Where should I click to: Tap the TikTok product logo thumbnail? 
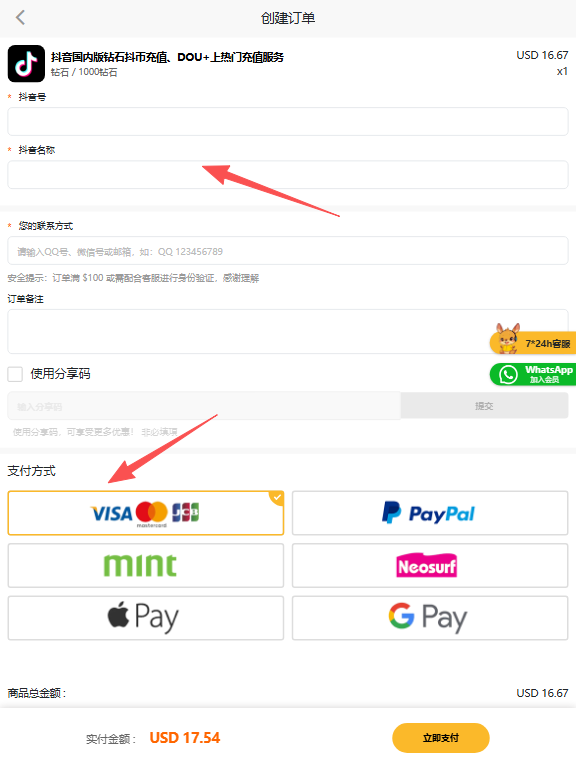26,64
